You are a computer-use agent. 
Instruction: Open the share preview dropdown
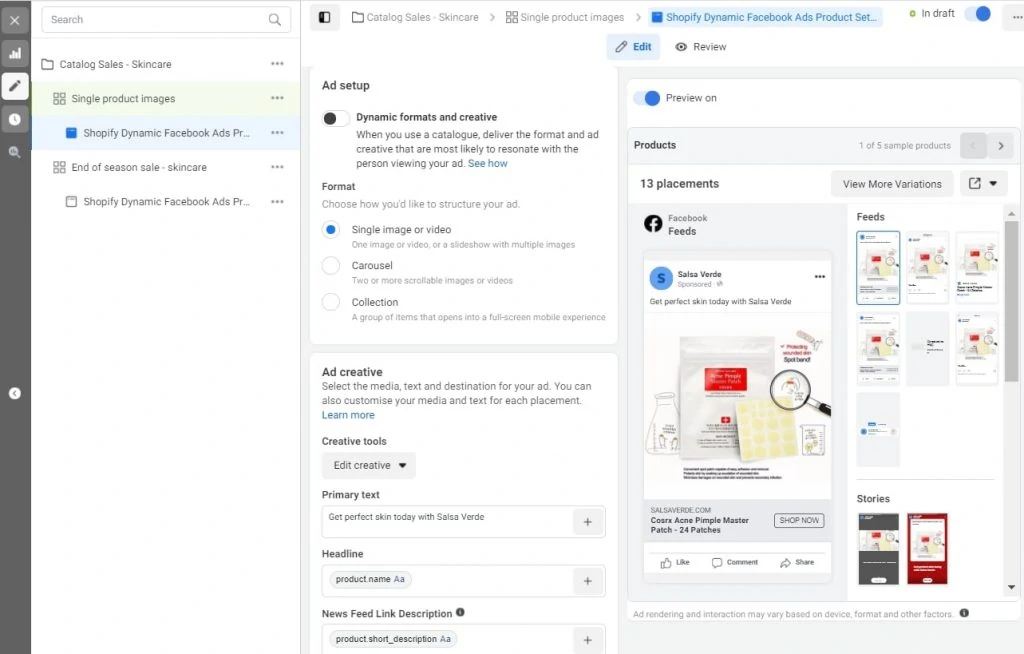983,184
